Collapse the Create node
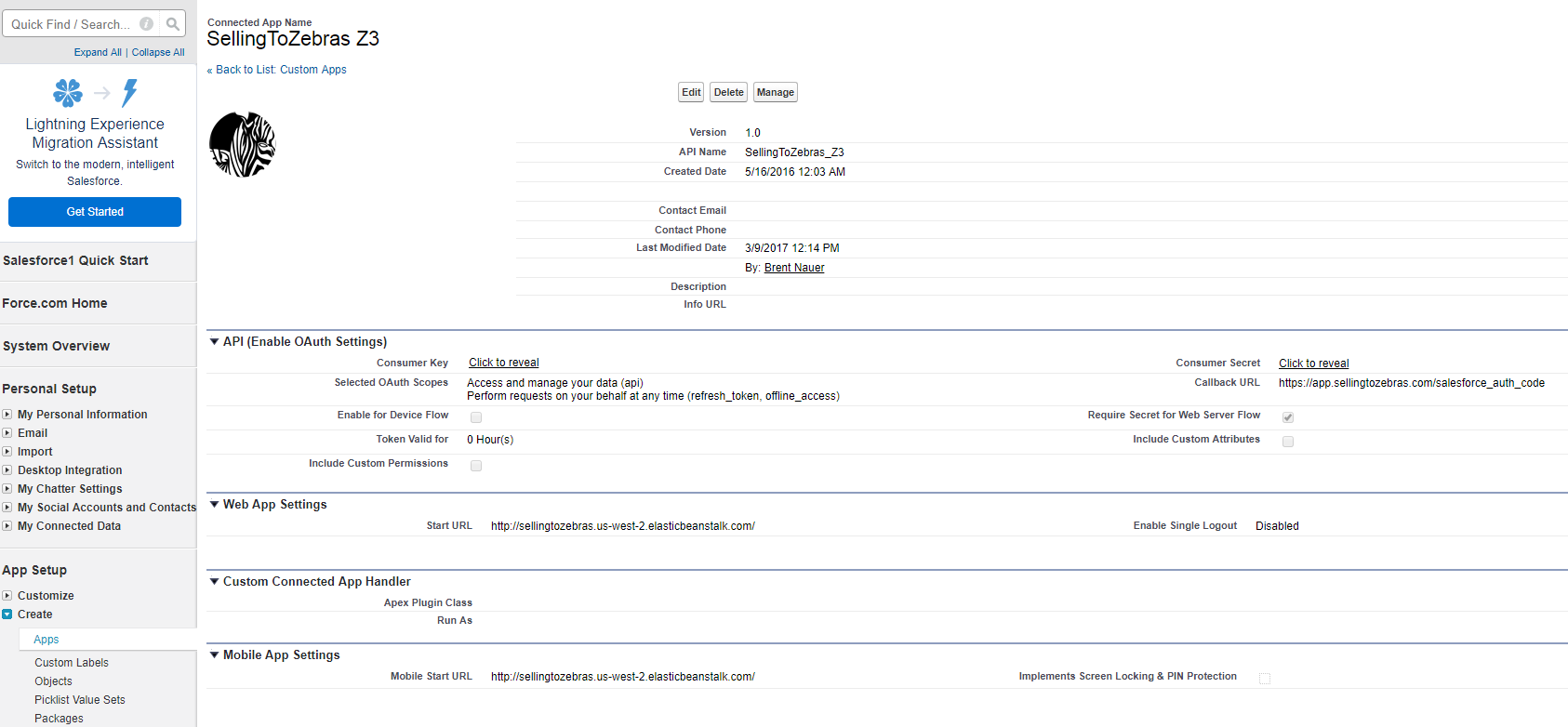This screenshot has height=727, width=1568. click(x=7, y=615)
